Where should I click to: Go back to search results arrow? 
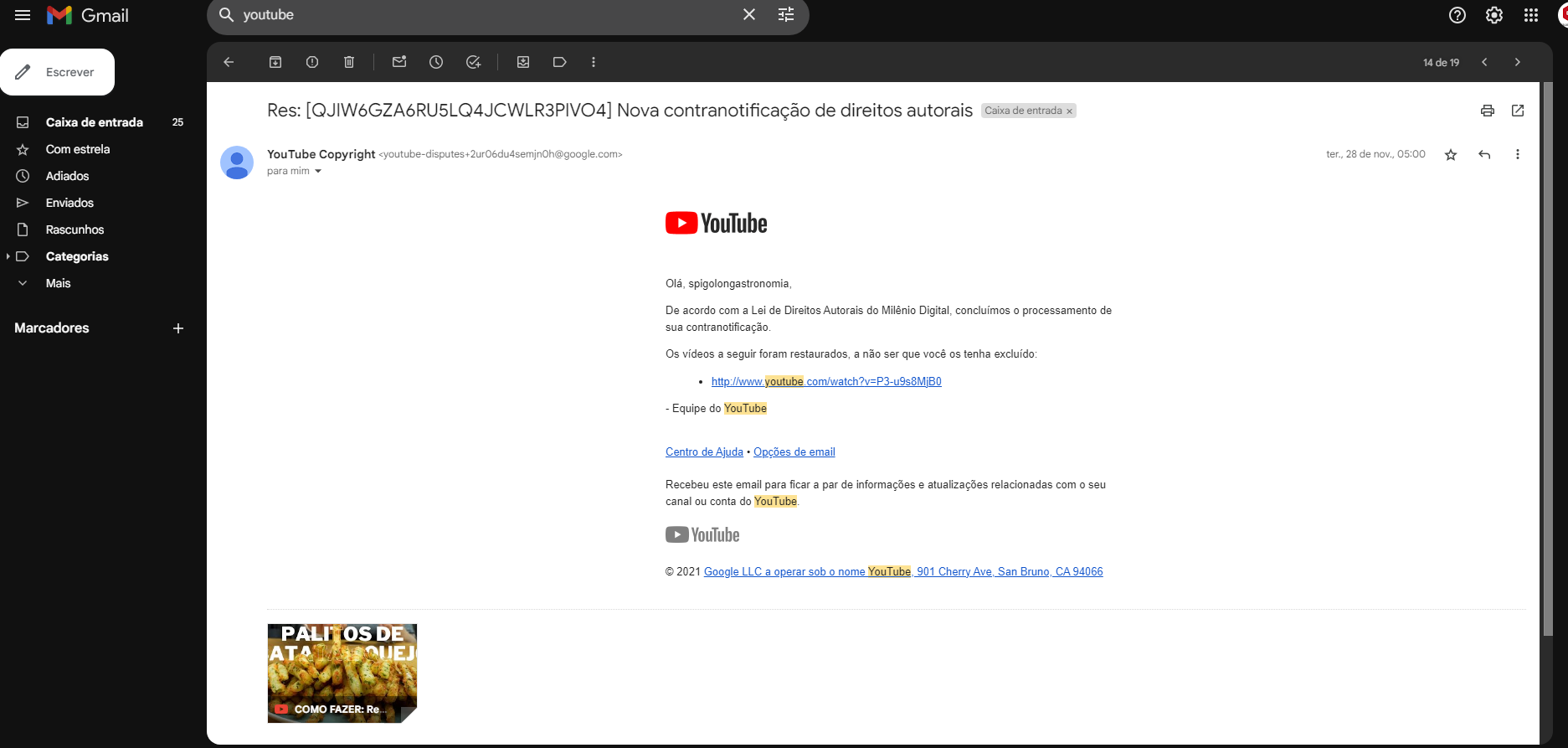click(229, 62)
